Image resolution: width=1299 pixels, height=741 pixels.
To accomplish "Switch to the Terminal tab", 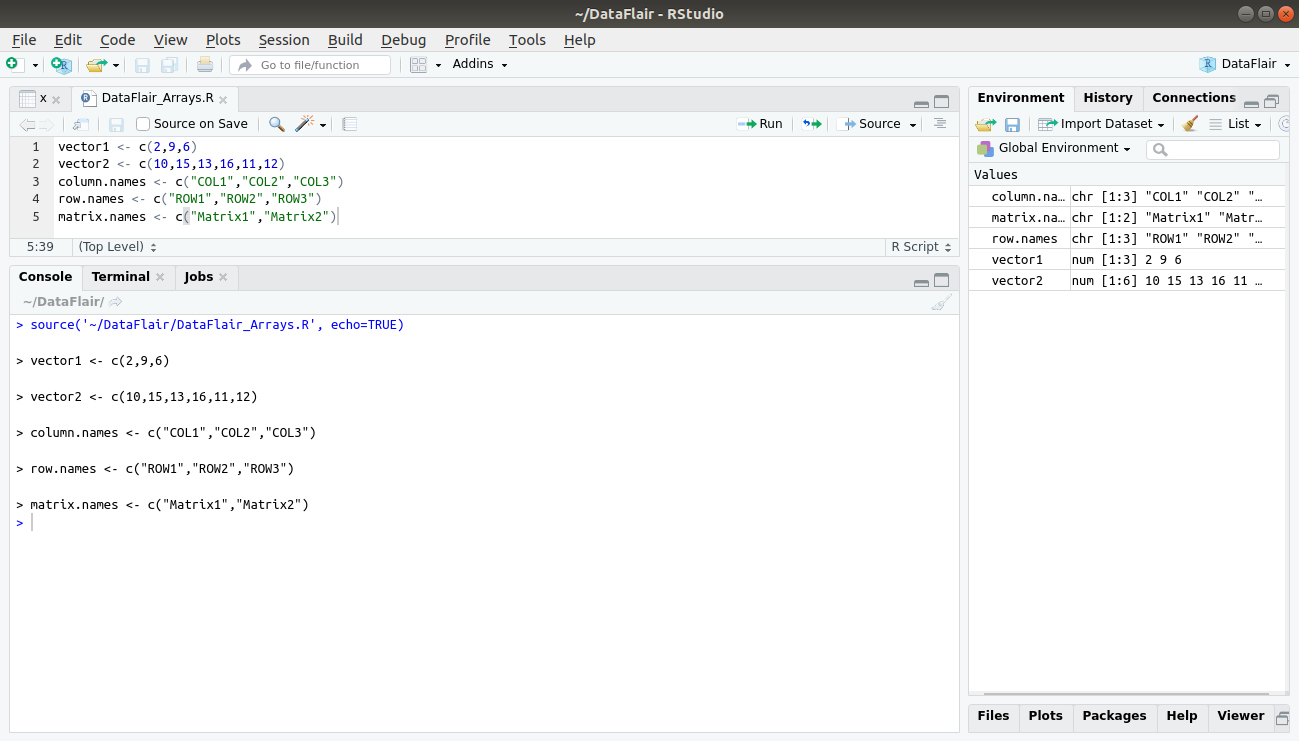I will tap(121, 277).
